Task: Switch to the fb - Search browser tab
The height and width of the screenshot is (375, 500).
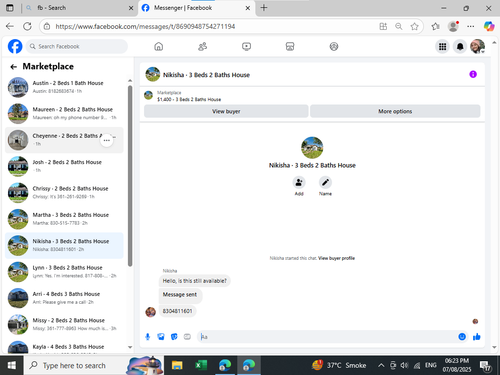Action: 78,8
